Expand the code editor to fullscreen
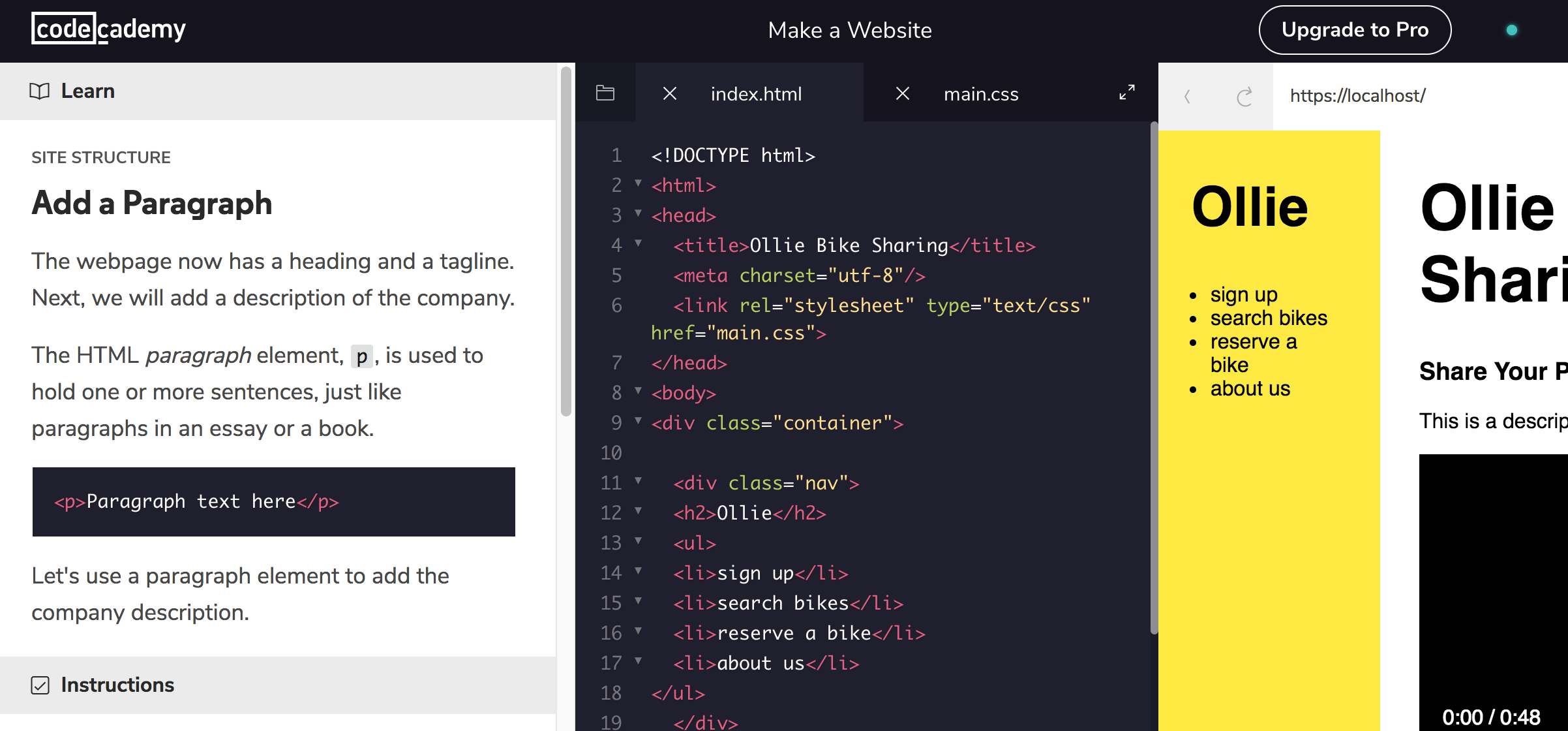This screenshot has width=1568, height=731. [1126, 93]
